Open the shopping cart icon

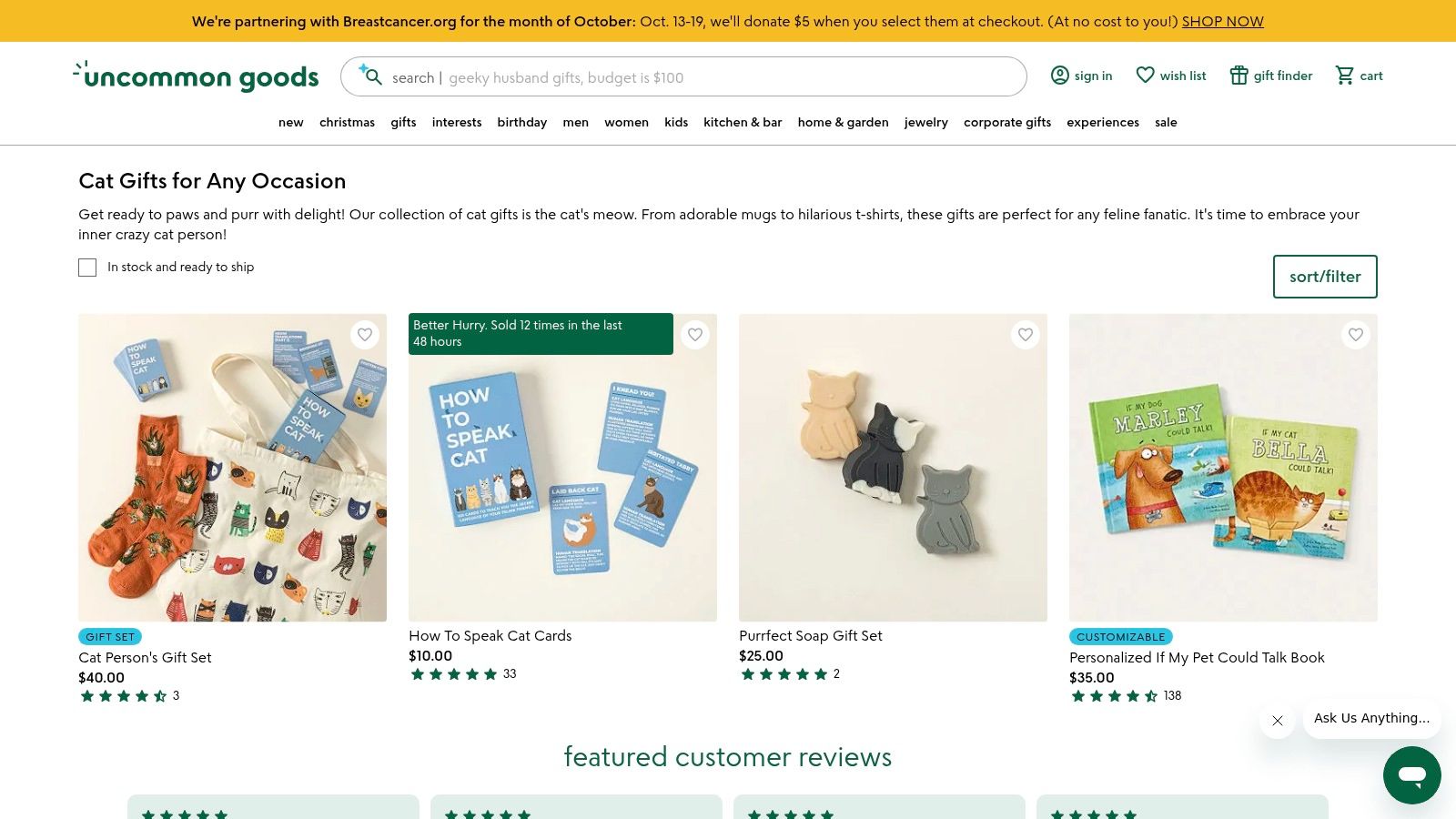pyautogui.click(x=1344, y=76)
